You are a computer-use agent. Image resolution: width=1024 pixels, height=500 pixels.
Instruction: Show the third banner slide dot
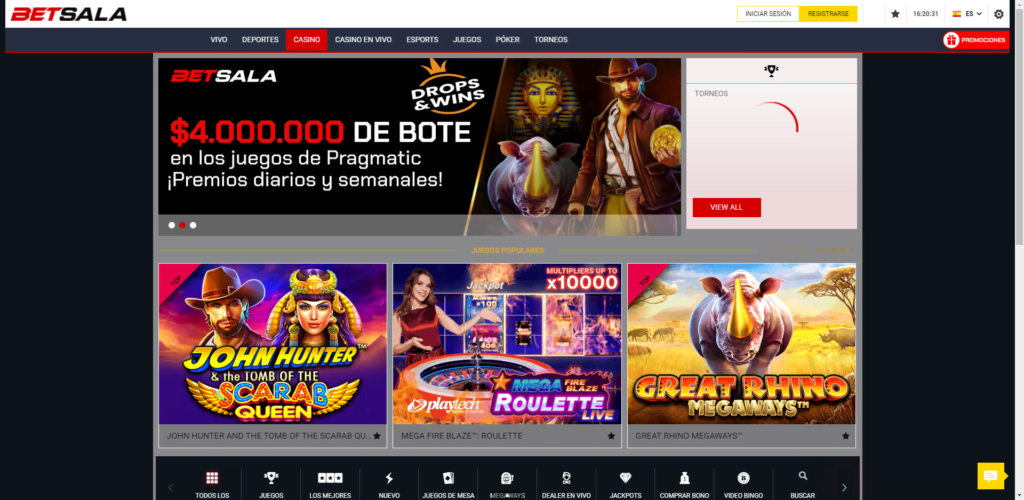tap(193, 225)
